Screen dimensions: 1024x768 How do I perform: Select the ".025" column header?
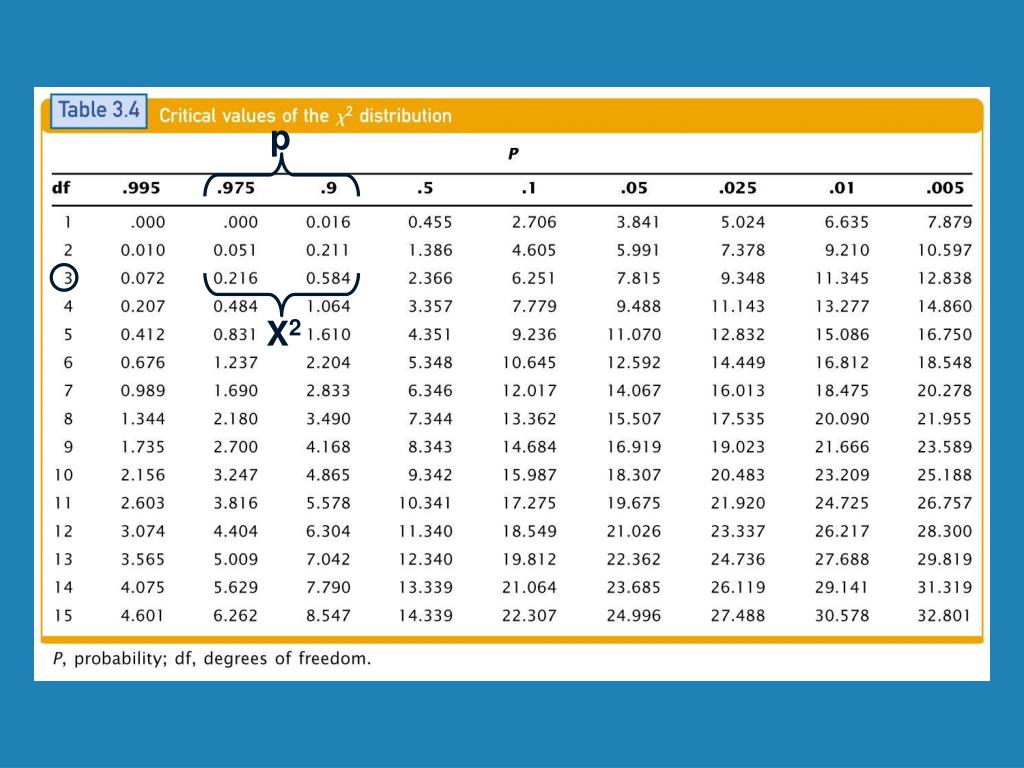click(x=737, y=189)
